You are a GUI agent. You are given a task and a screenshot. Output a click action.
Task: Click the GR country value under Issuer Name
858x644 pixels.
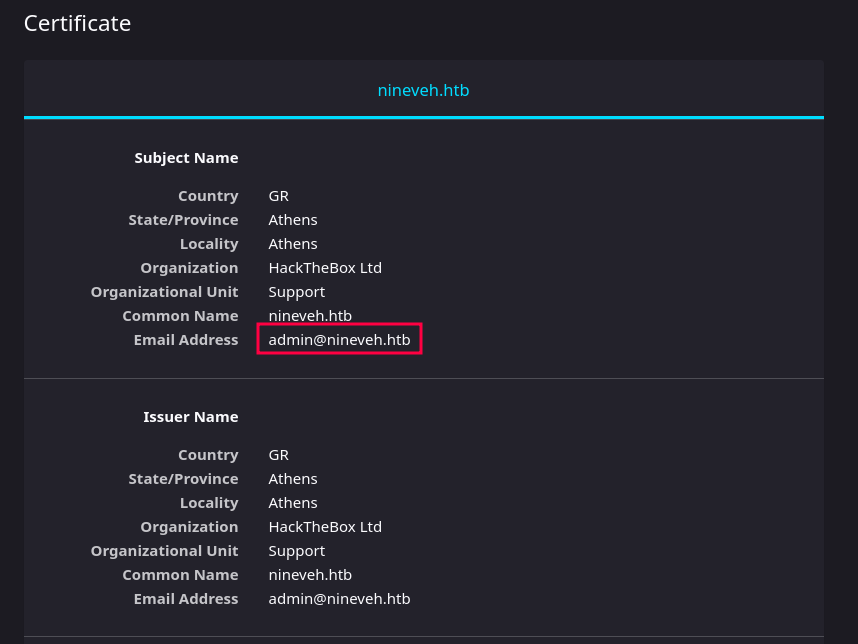[x=279, y=455]
